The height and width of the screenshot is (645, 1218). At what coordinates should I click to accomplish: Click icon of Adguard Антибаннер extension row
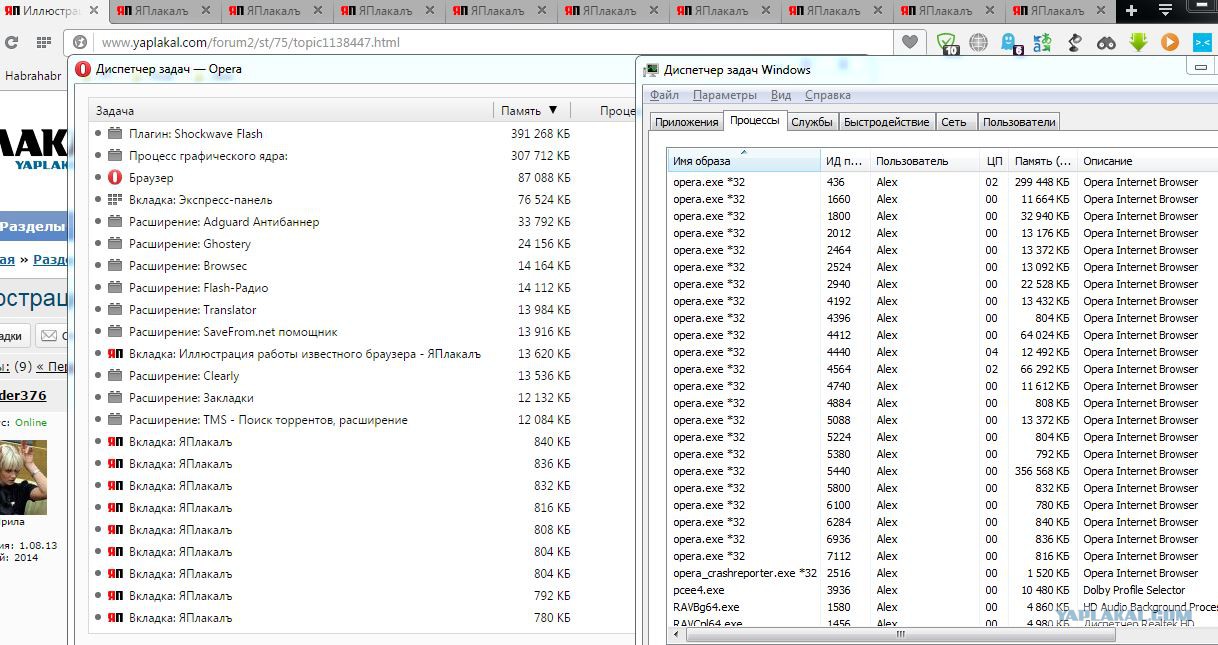coord(115,222)
